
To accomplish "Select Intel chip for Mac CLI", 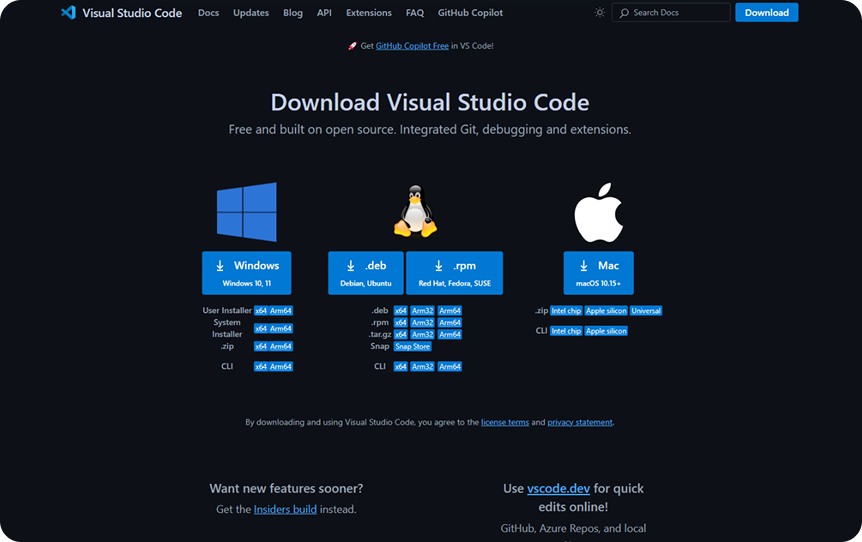I will coord(566,331).
